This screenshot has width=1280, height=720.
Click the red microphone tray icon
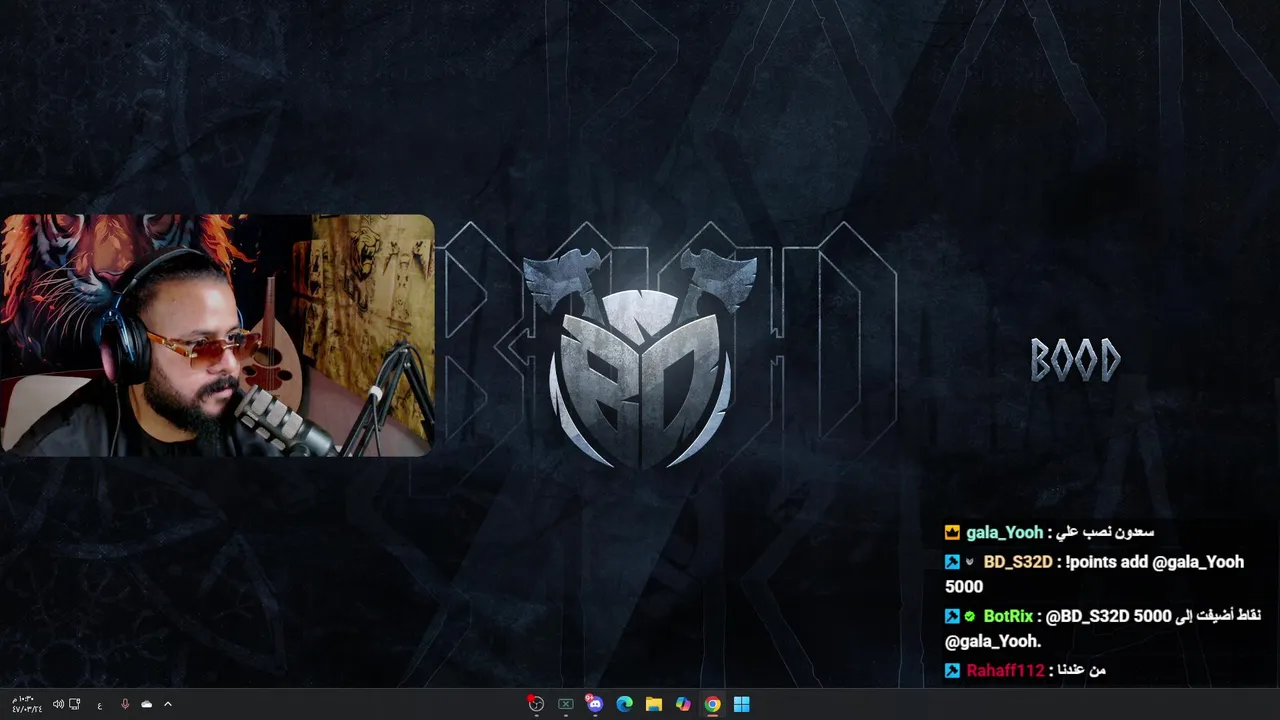(x=125, y=704)
